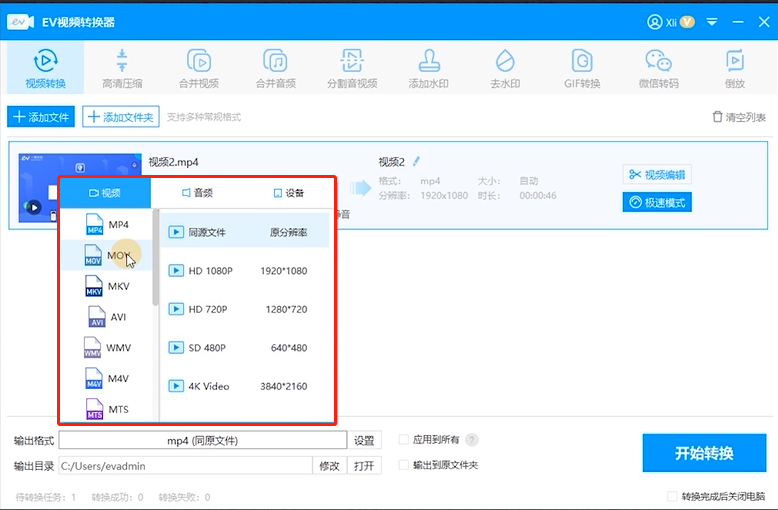Image resolution: width=778 pixels, height=510 pixels.
Task: Open the 高清压缩 compression tool
Action: 122,68
